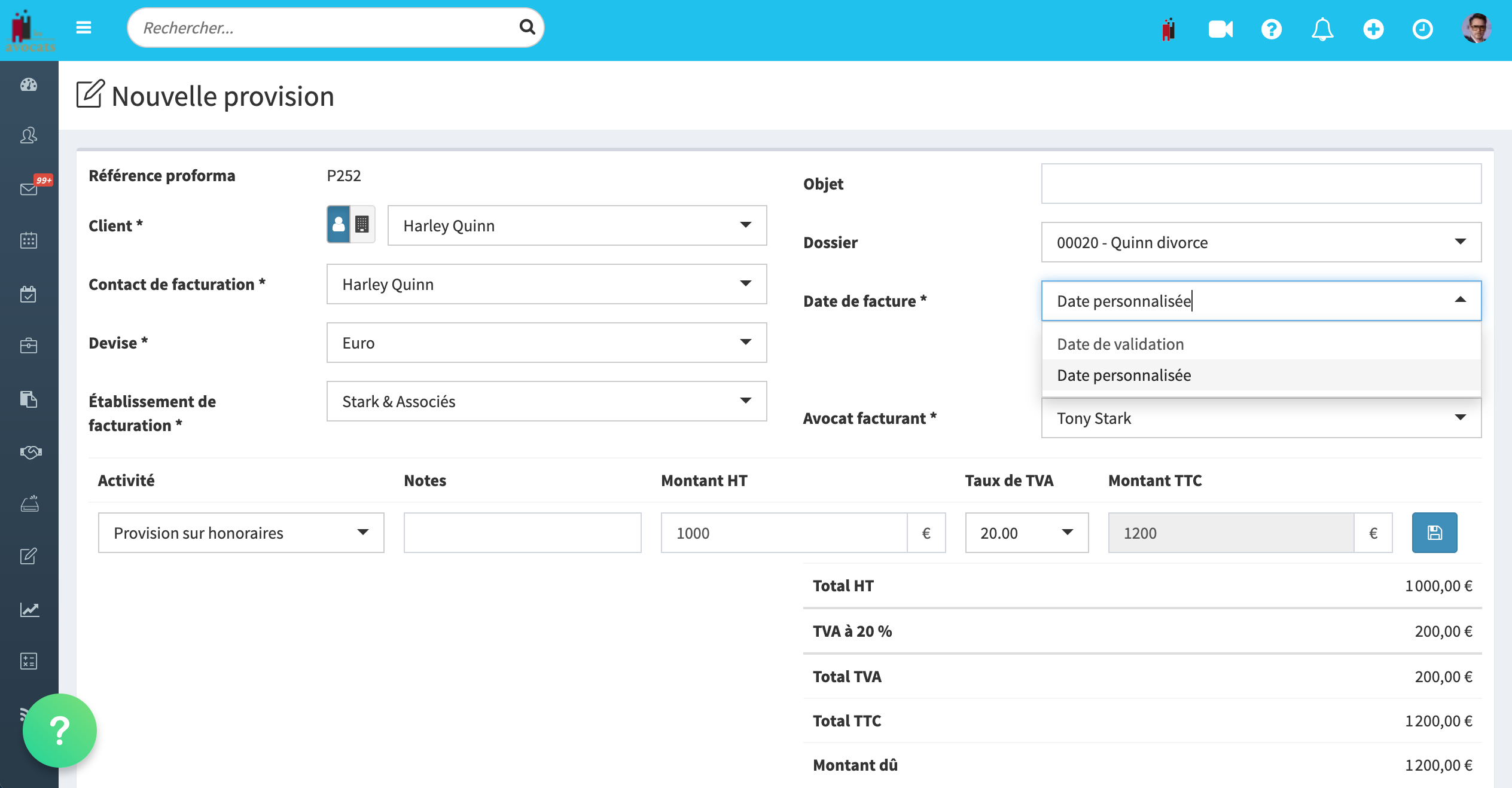Open the green help chat bubble
This screenshot has height=788, width=1512.
[x=59, y=730]
